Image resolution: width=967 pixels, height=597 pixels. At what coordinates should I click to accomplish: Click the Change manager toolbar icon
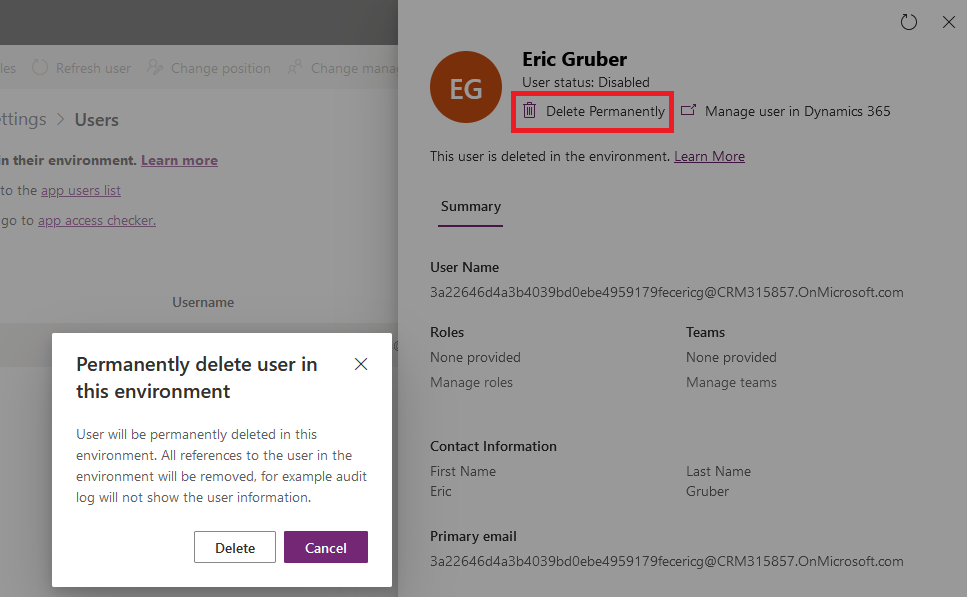click(x=296, y=68)
